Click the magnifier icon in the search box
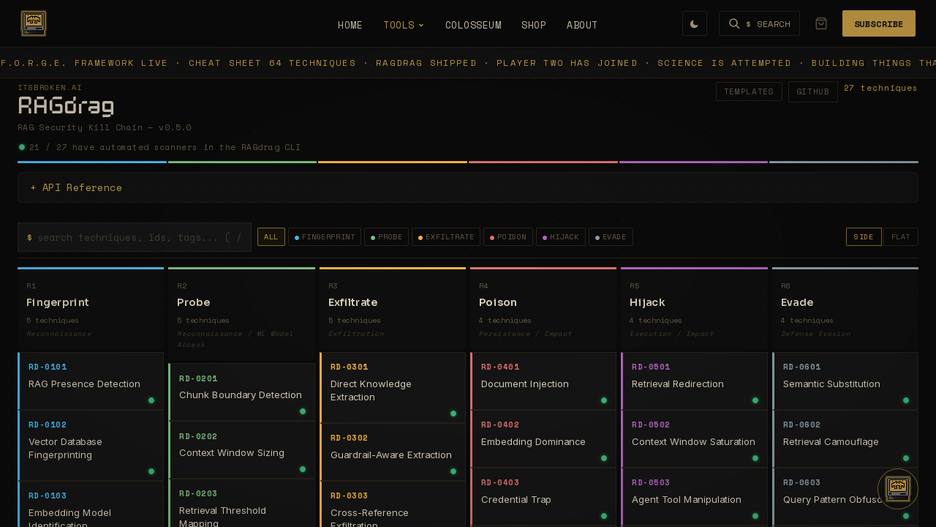The width and height of the screenshot is (936, 527). click(x=734, y=24)
